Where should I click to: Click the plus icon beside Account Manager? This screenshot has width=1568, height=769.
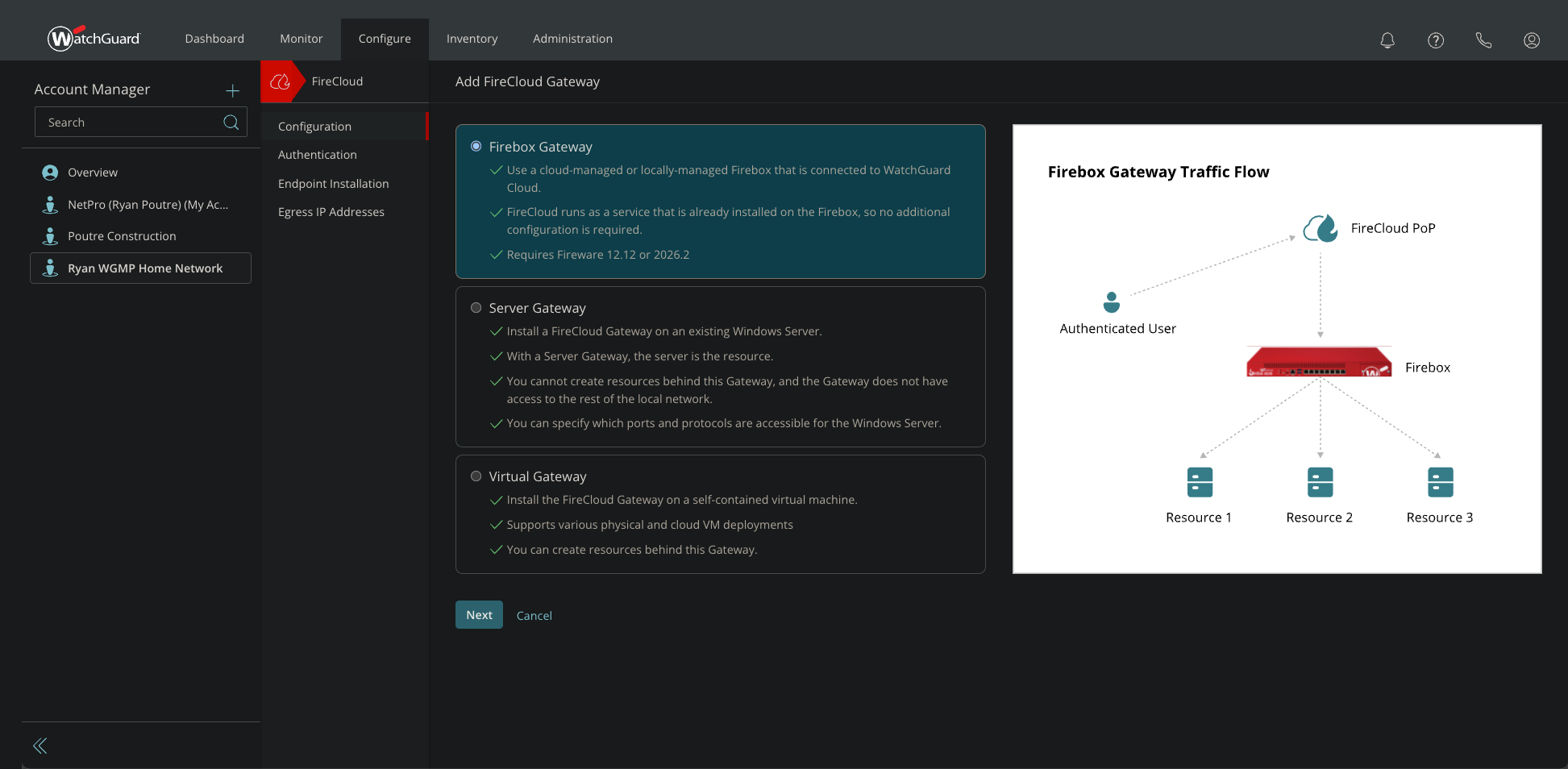232,90
